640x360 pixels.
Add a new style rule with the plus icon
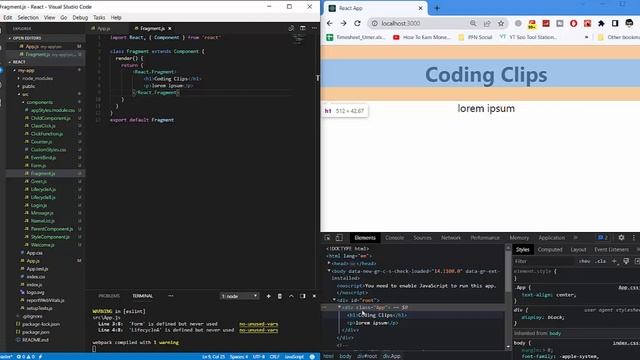[x=614, y=261]
